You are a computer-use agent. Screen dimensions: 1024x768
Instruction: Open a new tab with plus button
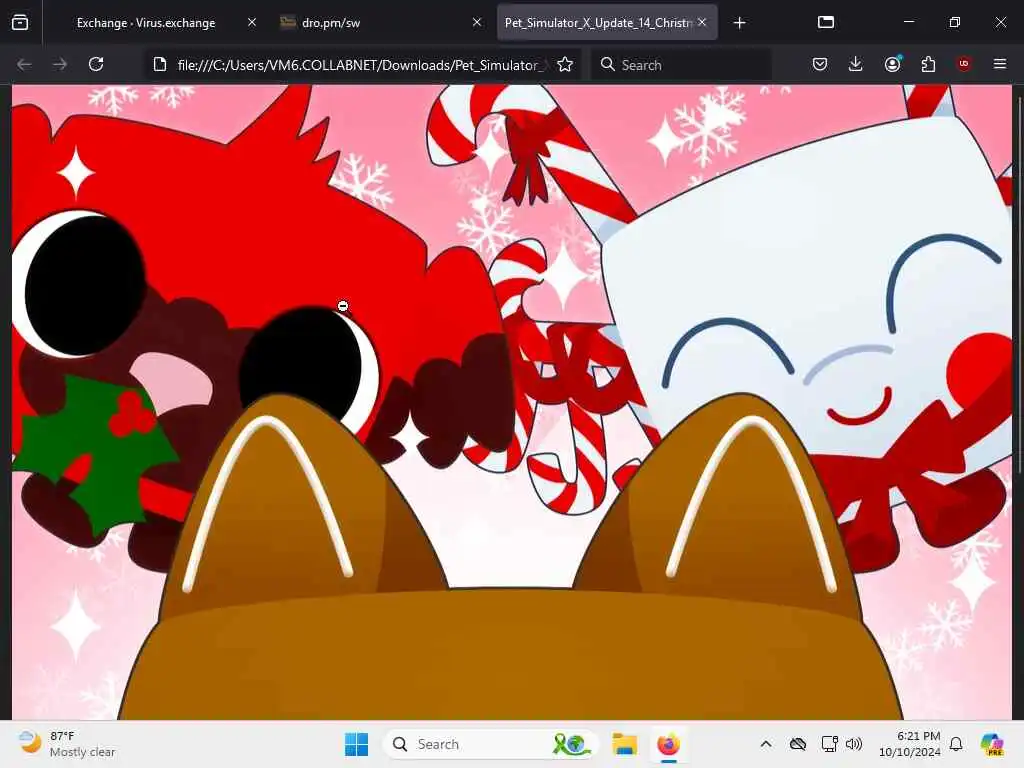pyautogui.click(x=739, y=23)
